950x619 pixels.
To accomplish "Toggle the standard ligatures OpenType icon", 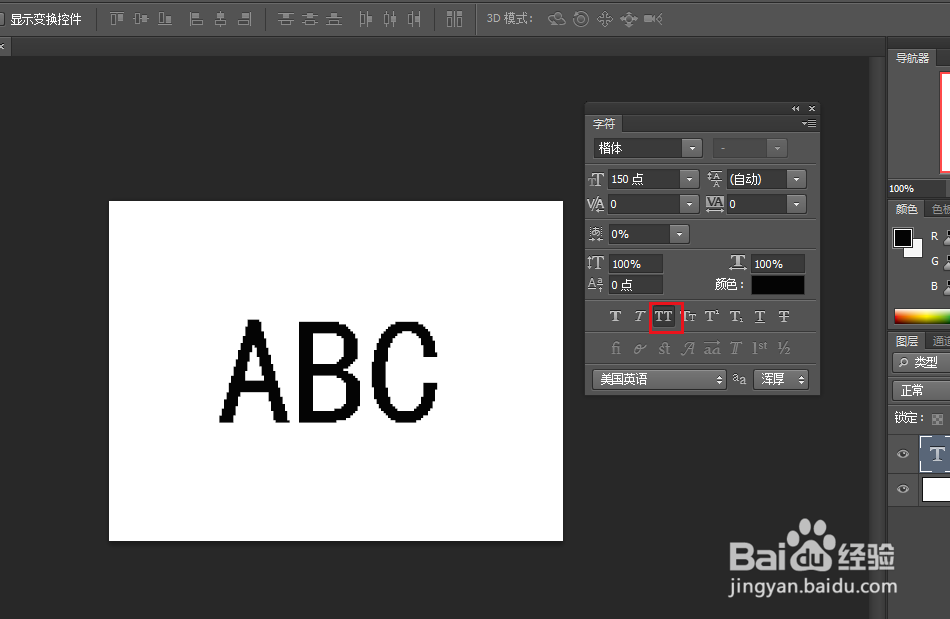I will pyautogui.click(x=616, y=348).
